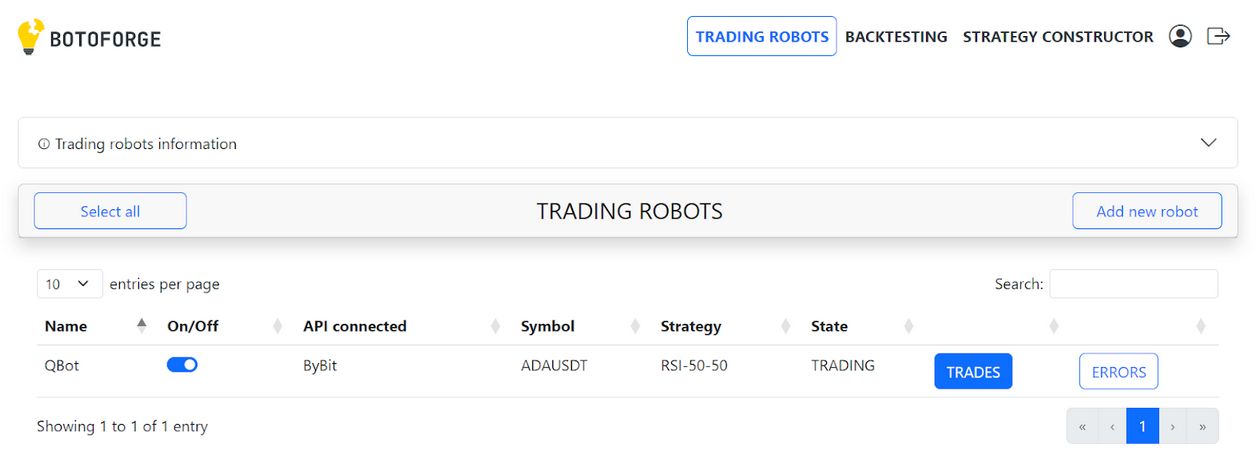Screen dimensions: 1256x462
Task: Open entries per page dropdown
Action: [69, 284]
